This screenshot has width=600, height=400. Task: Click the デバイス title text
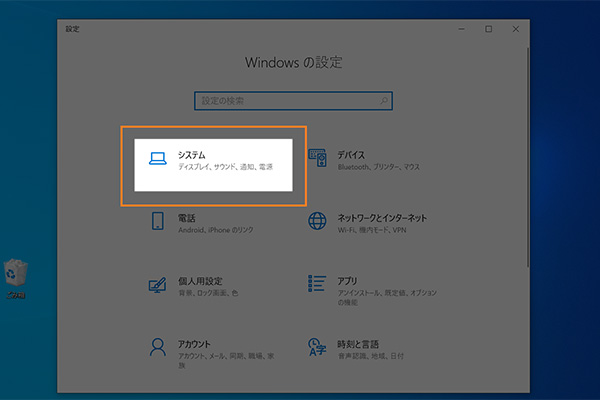tap(351, 155)
